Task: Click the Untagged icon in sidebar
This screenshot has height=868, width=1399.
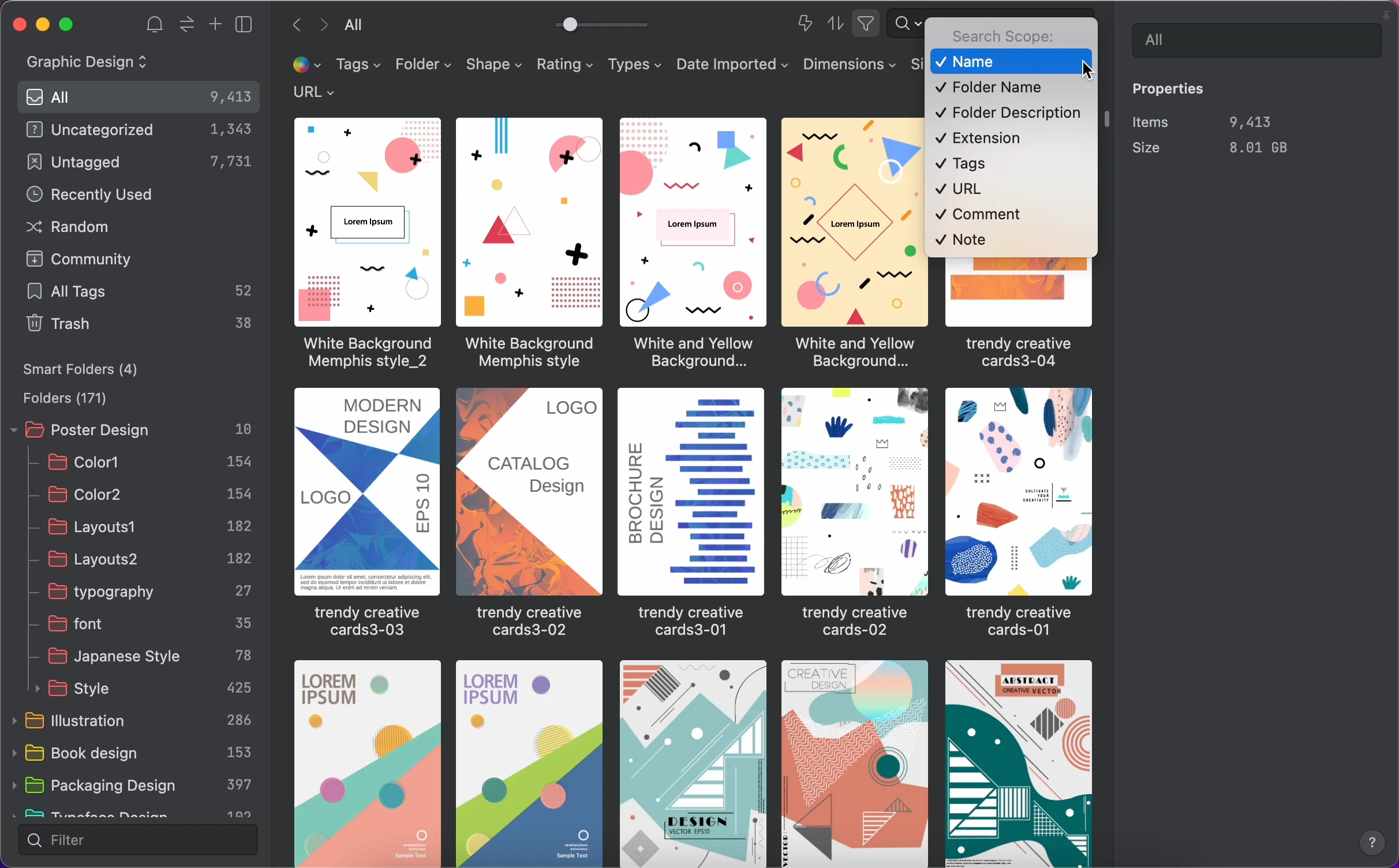Action: click(35, 162)
